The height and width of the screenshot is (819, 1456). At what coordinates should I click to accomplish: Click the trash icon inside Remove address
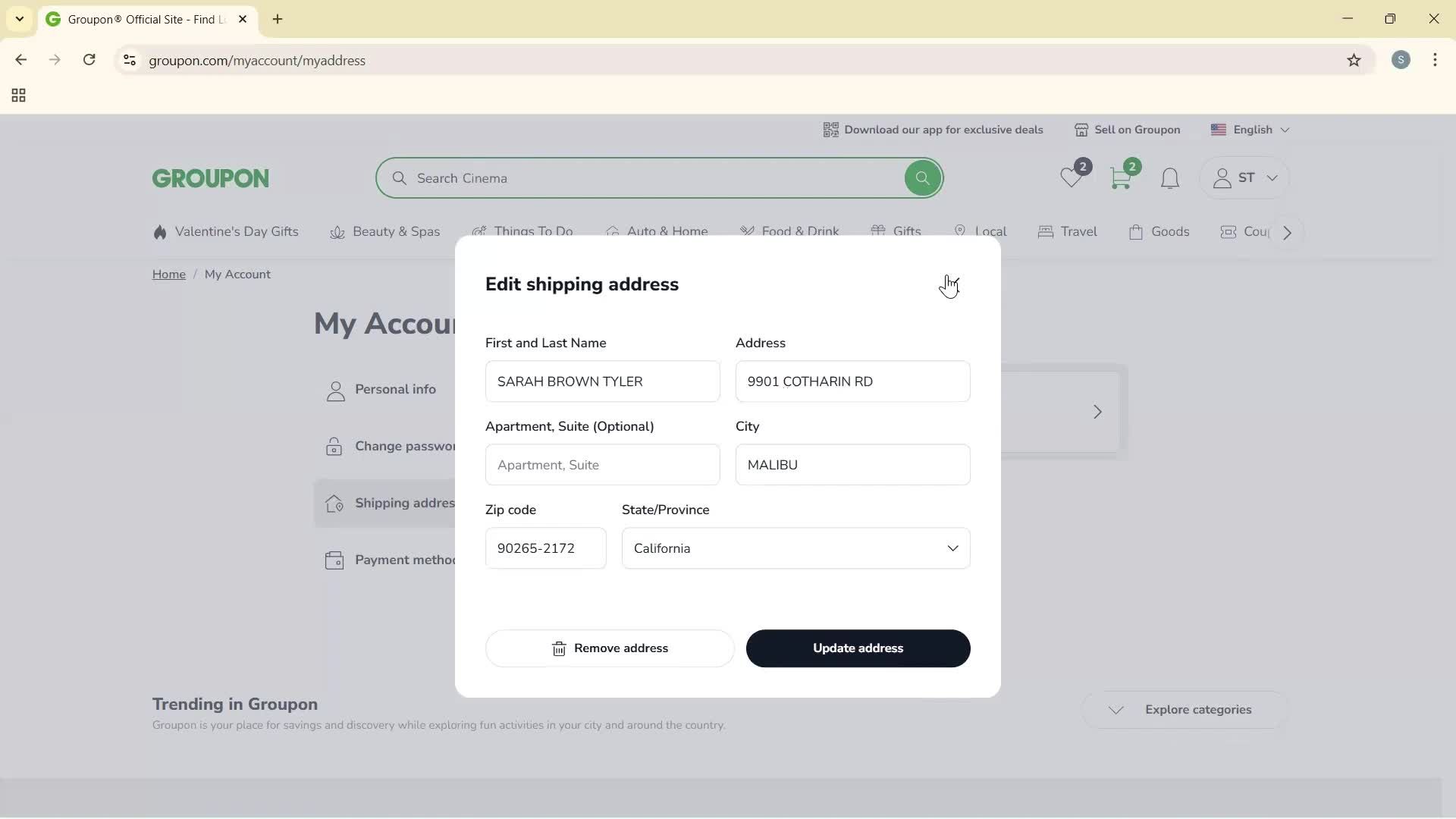(x=559, y=648)
